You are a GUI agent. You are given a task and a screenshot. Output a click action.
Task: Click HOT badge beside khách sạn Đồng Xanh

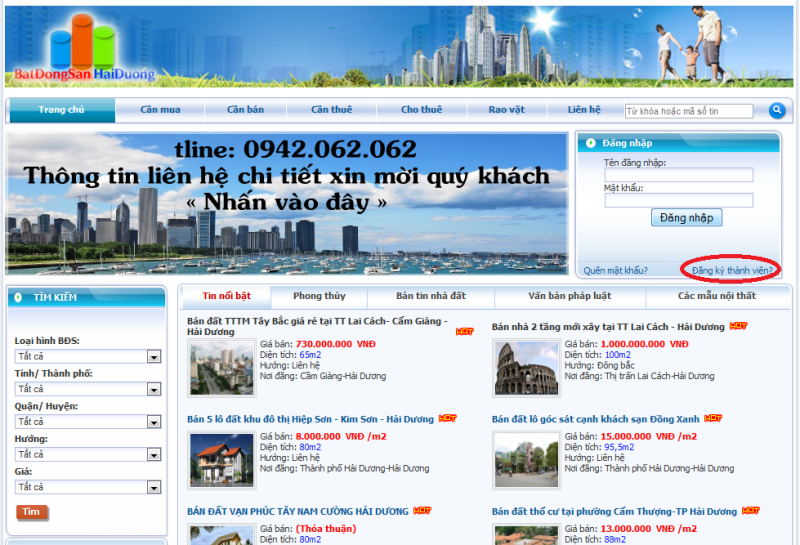click(713, 418)
